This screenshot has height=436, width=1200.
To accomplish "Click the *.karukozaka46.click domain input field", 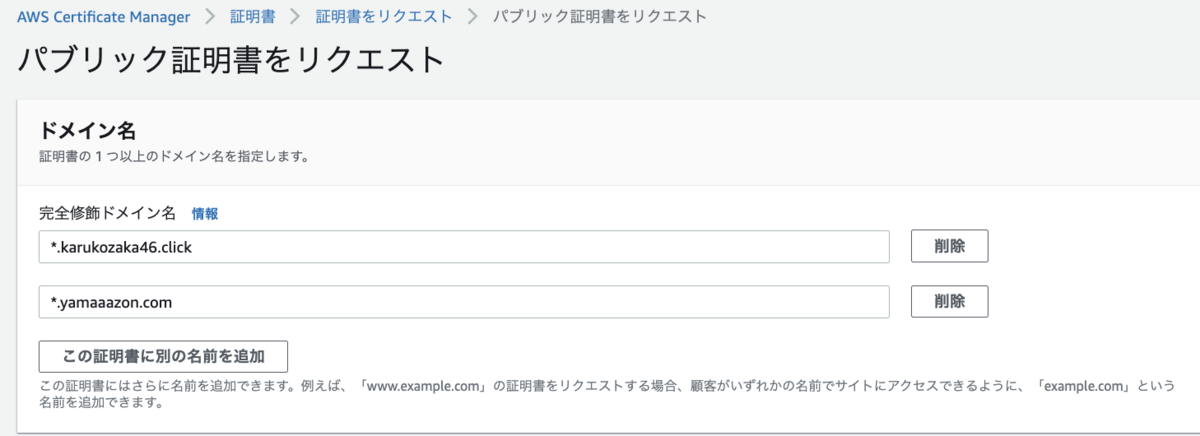I will coord(464,247).
